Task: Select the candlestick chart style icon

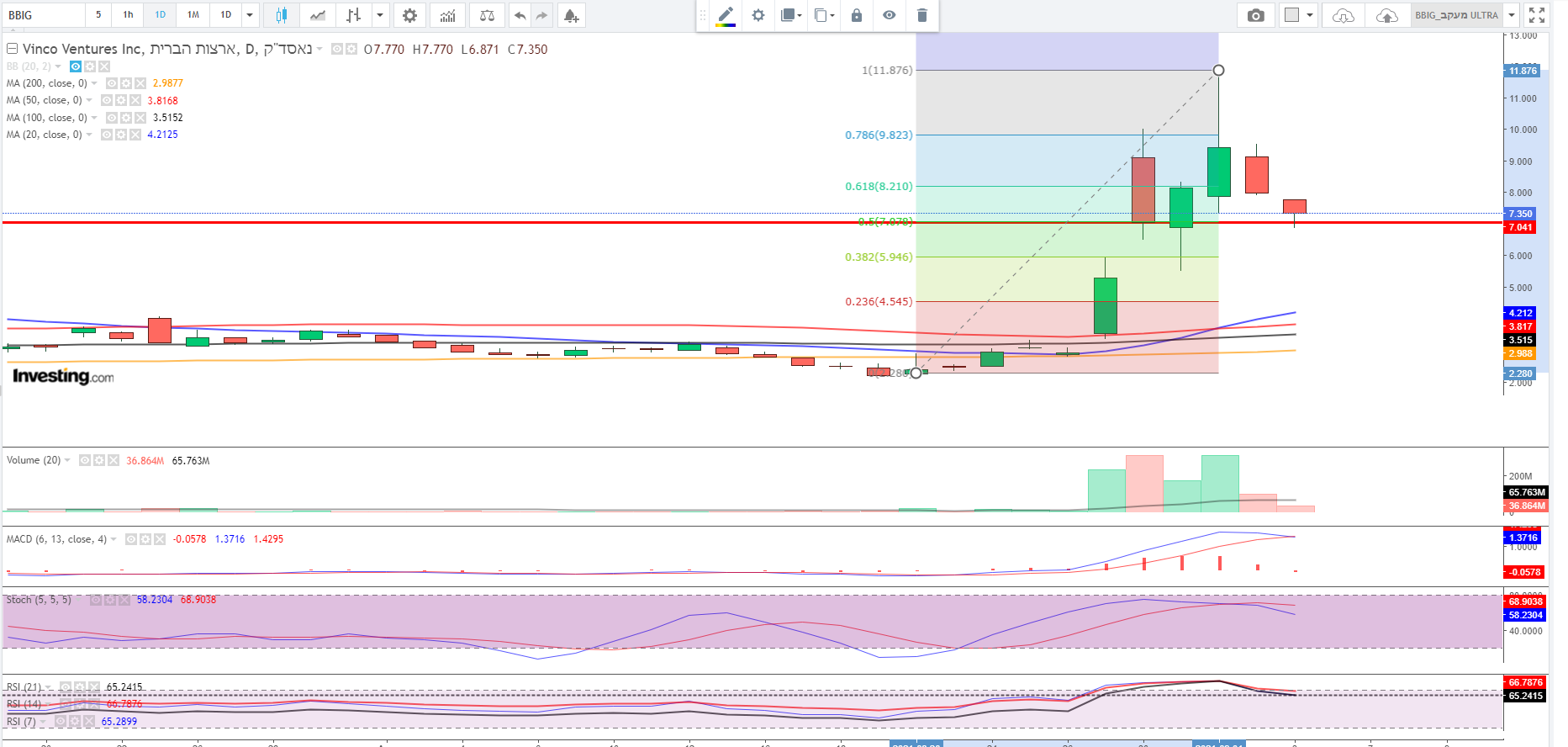Action: coord(281,15)
